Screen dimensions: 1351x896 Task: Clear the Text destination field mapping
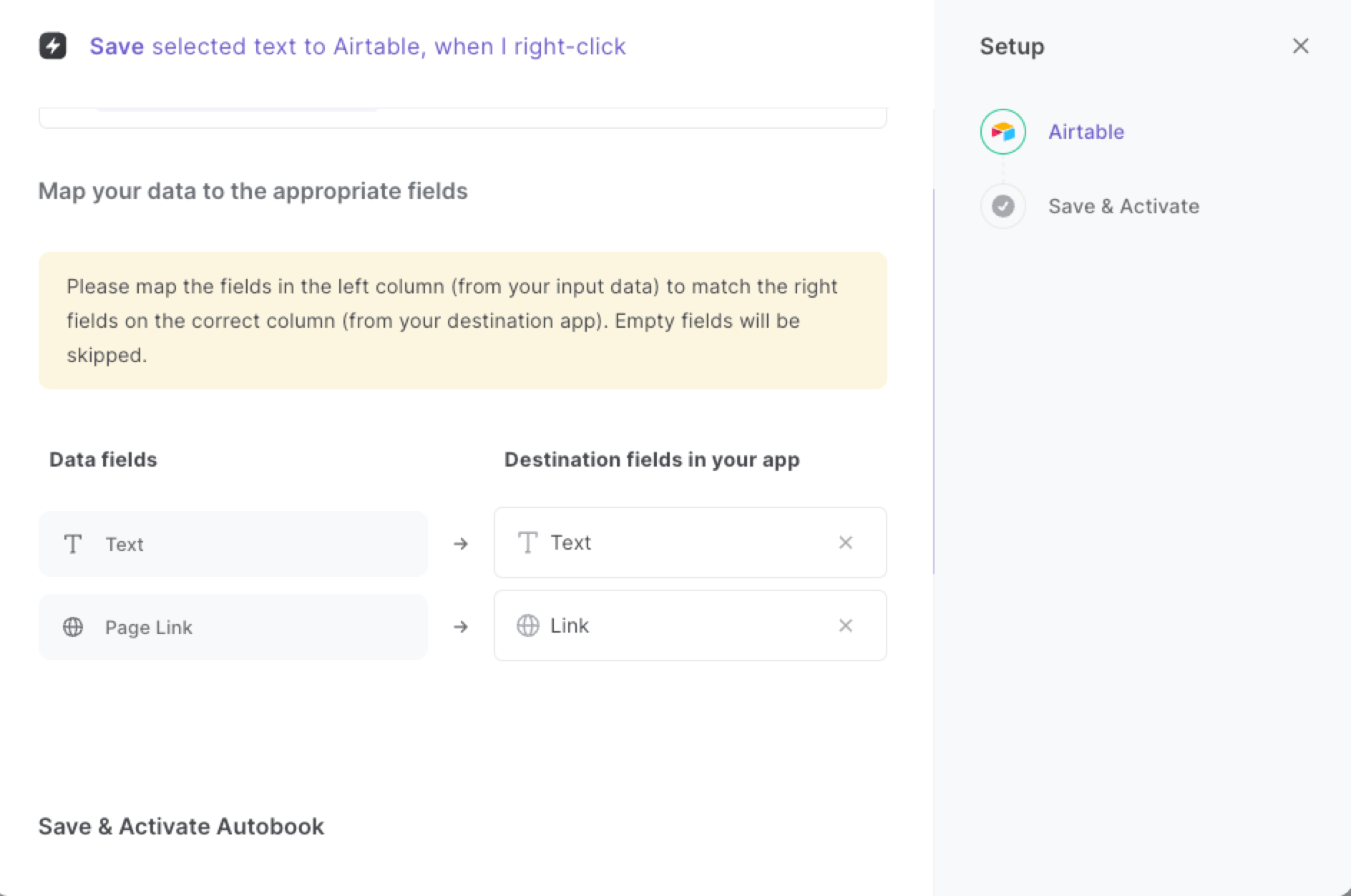845,542
